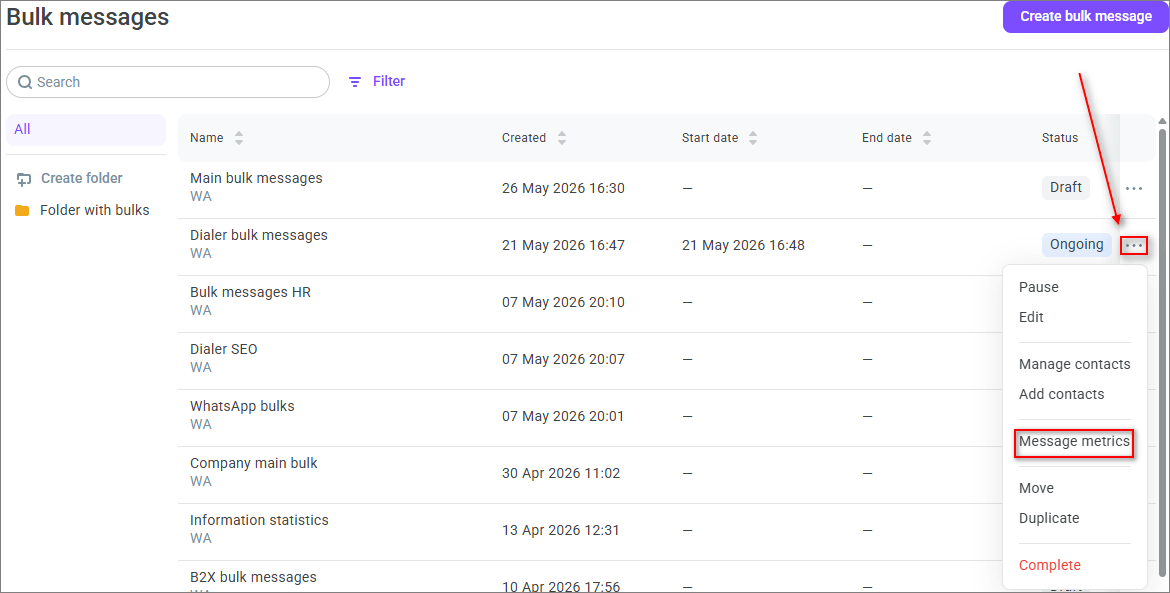Click the Create folder icon
Viewport: 1170px width, 593px height.
pyautogui.click(x=24, y=179)
